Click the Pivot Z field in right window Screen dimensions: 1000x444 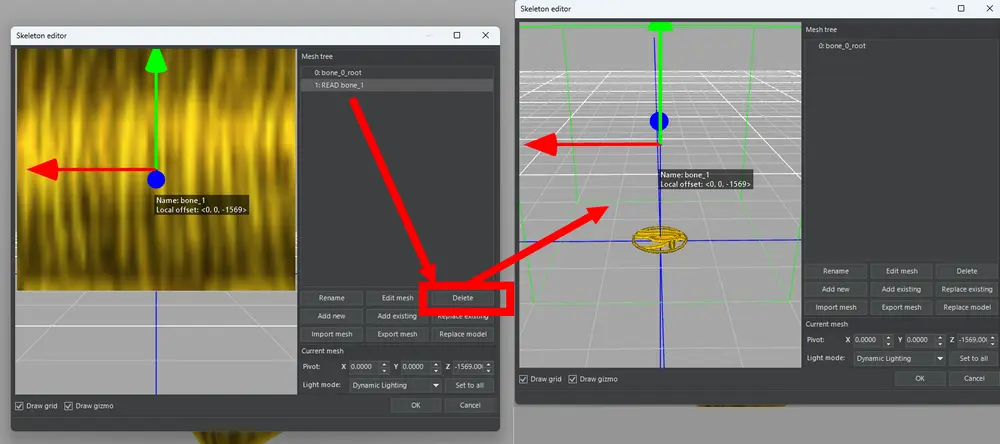click(x=976, y=340)
